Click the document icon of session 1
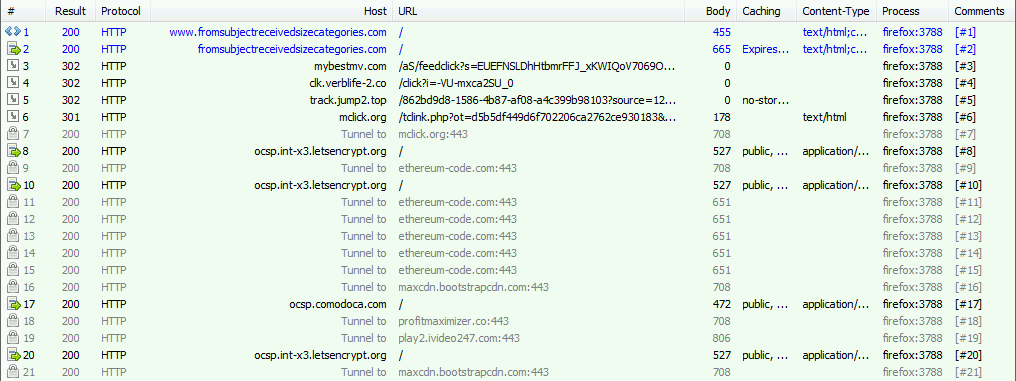 (12, 32)
